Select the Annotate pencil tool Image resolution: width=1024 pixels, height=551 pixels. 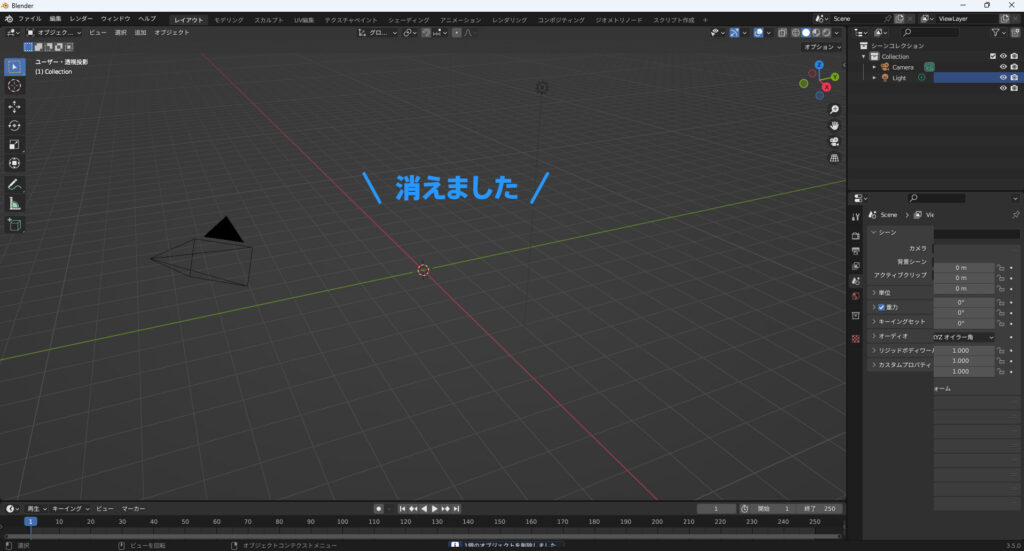14,185
